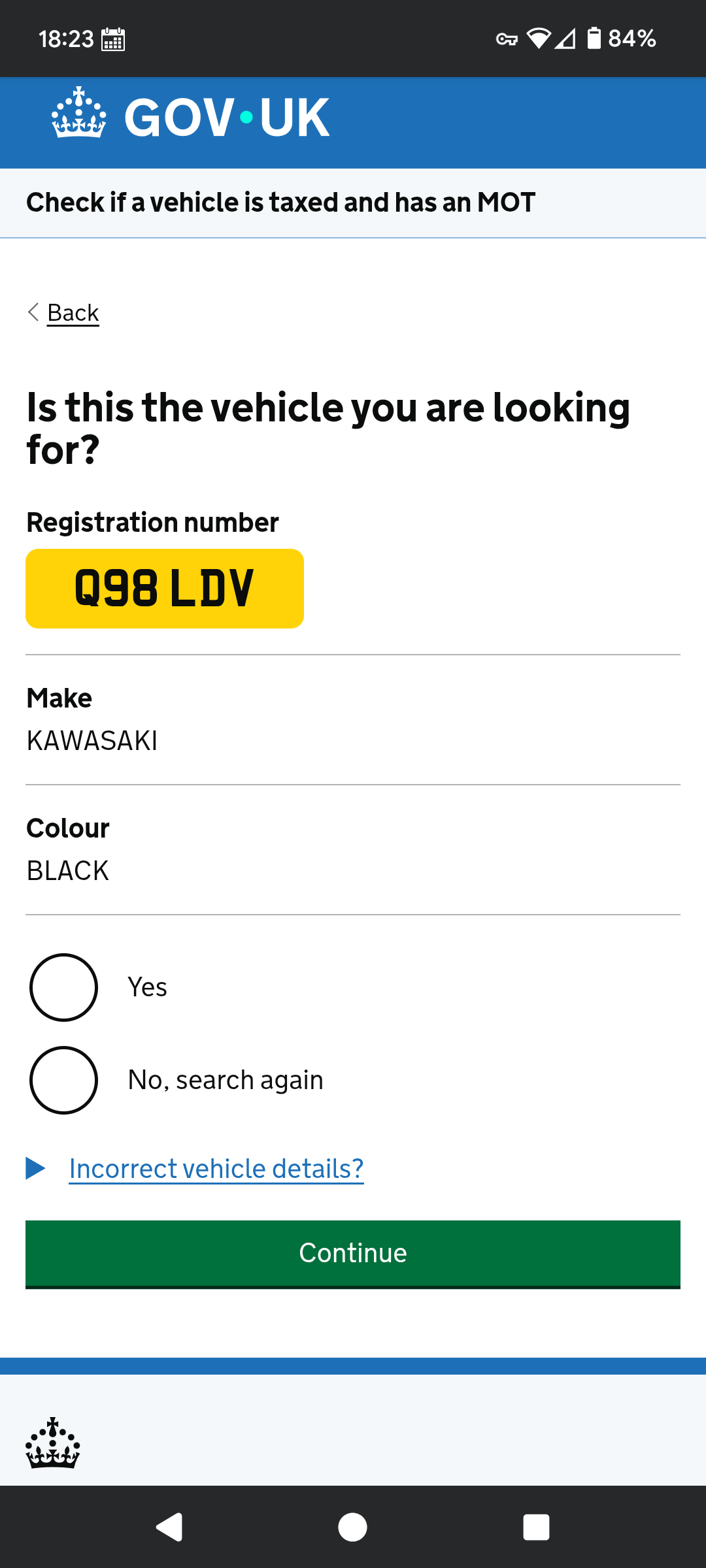Open the Incorrect vehicle details? link
The image size is (706, 1568).
(x=216, y=1169)
